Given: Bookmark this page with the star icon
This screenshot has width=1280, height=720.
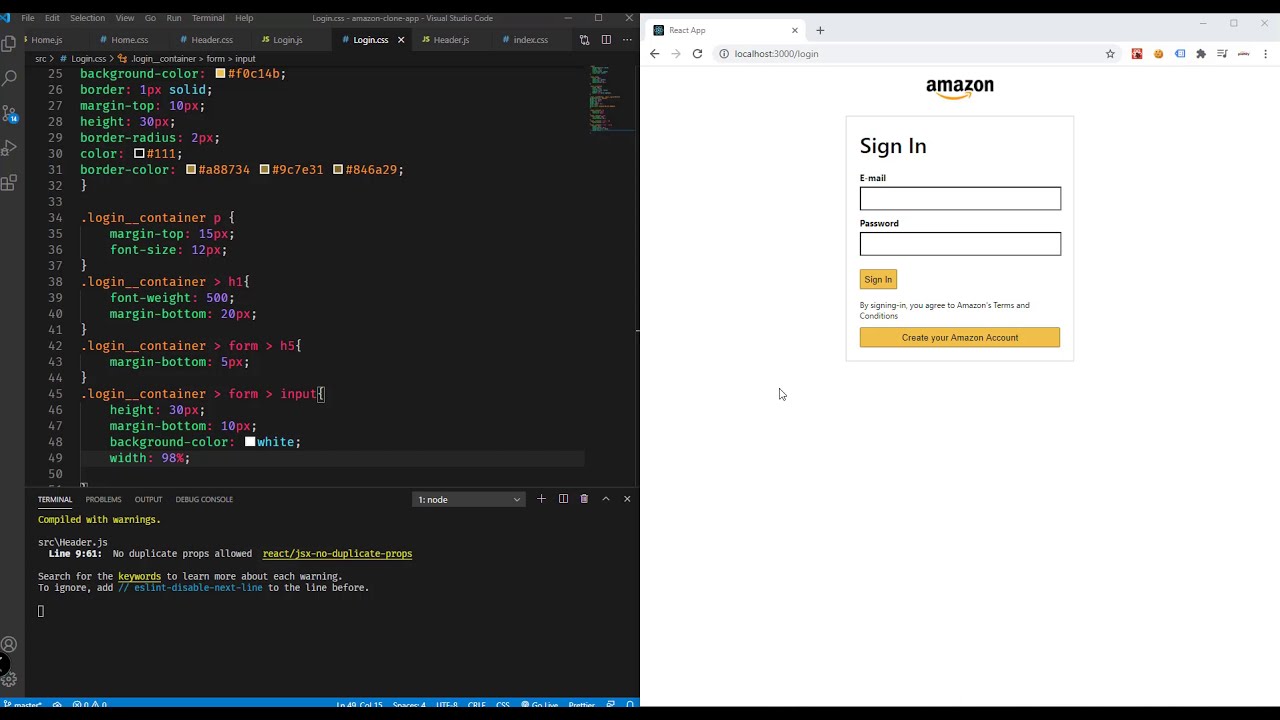Looking at the screenshot, I should [x=1110, y=54].
